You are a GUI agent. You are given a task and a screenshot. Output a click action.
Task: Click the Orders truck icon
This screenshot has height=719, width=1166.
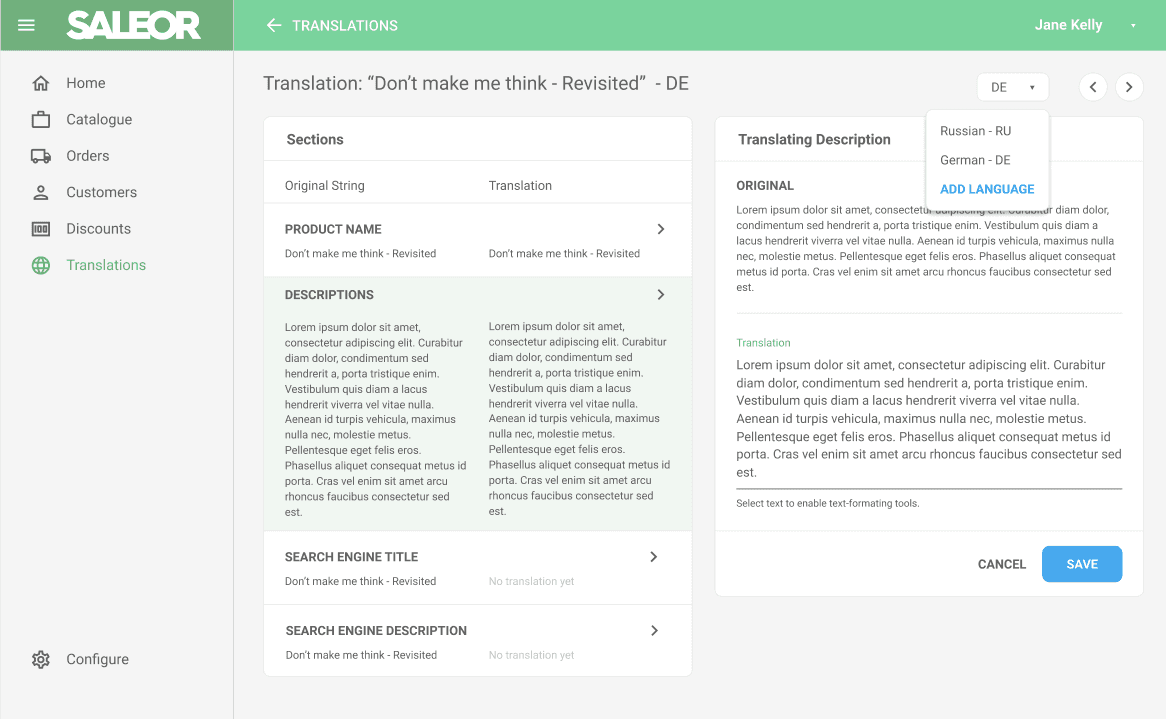point(41,156)
